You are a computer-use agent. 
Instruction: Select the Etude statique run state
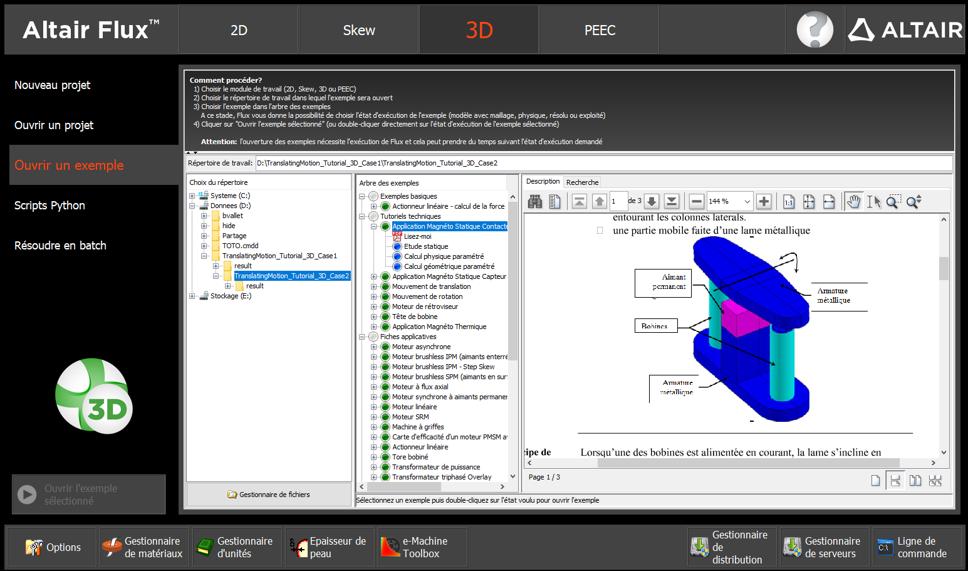pos(426,246)
